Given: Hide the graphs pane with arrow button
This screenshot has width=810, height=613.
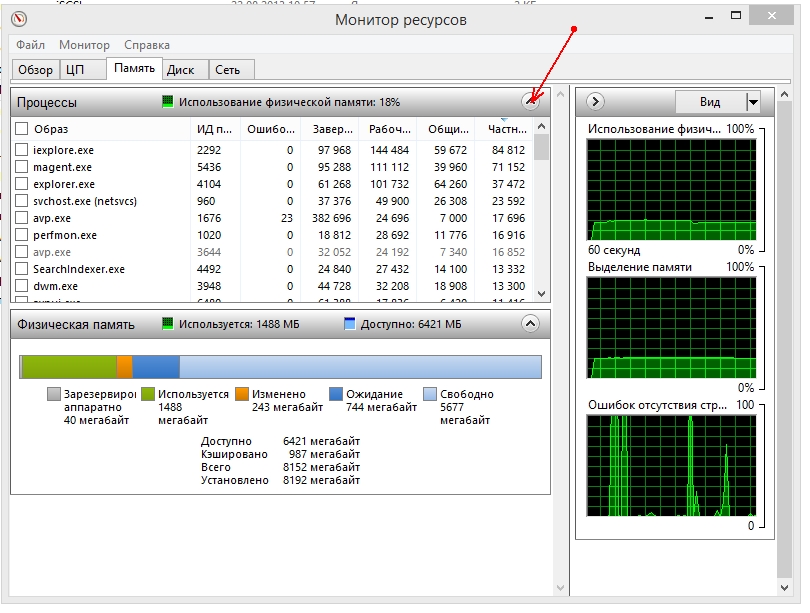Looking at the screenshot, I should (x=595, y=101).
